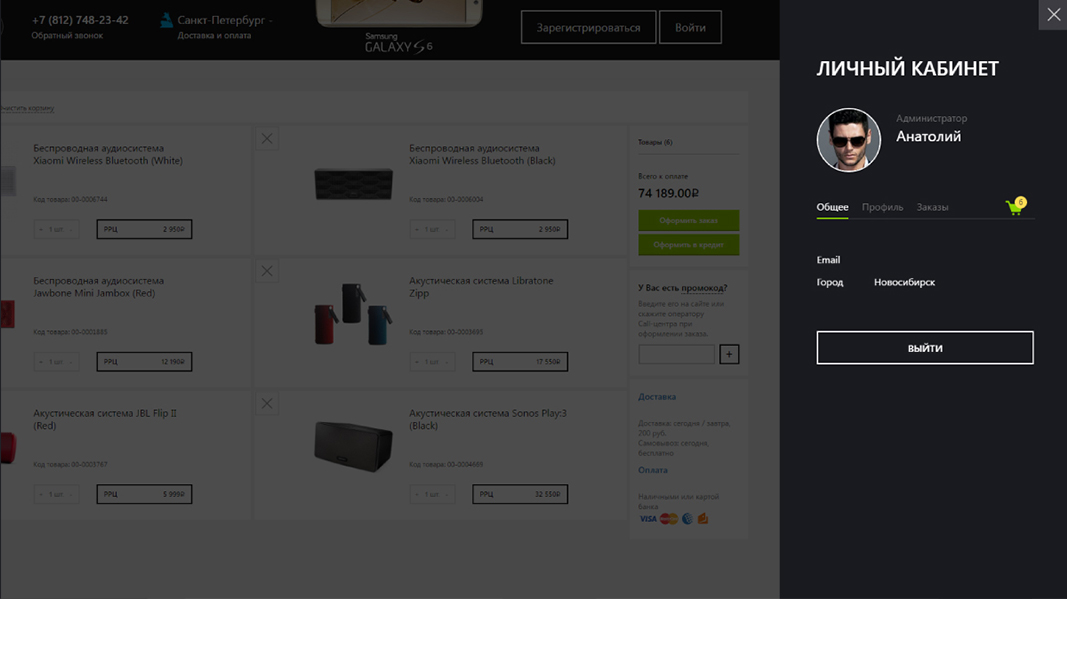Click the total amount 74 189.00₽
Image resolution: width=1067 pixels, height=648 pixels.
668,193
